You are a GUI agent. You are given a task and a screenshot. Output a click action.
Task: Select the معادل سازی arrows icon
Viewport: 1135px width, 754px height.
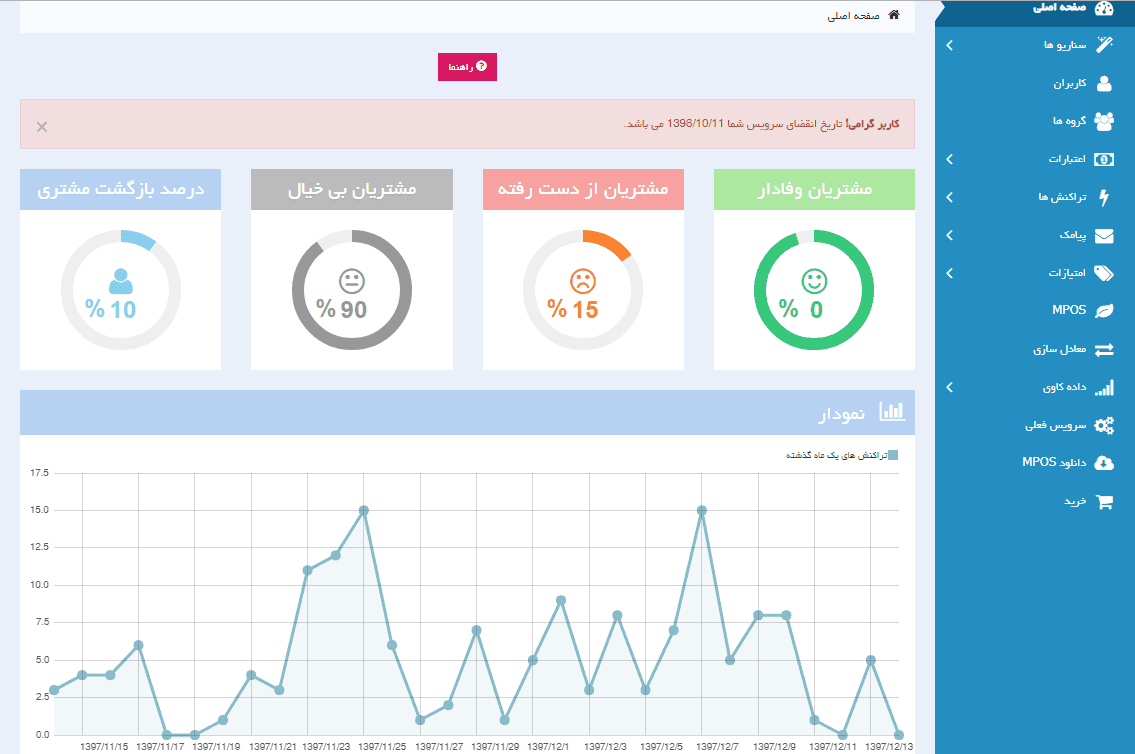[1105, 349]
